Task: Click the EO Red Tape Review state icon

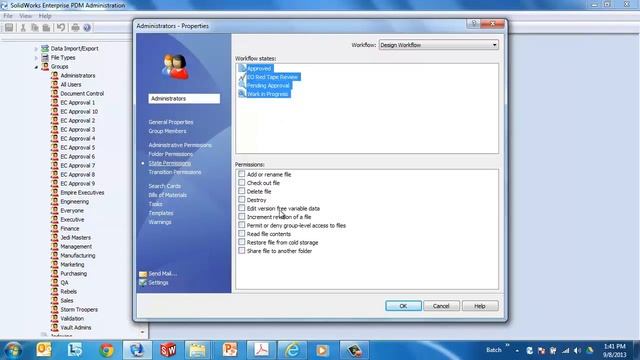Action: click(242, 77)
